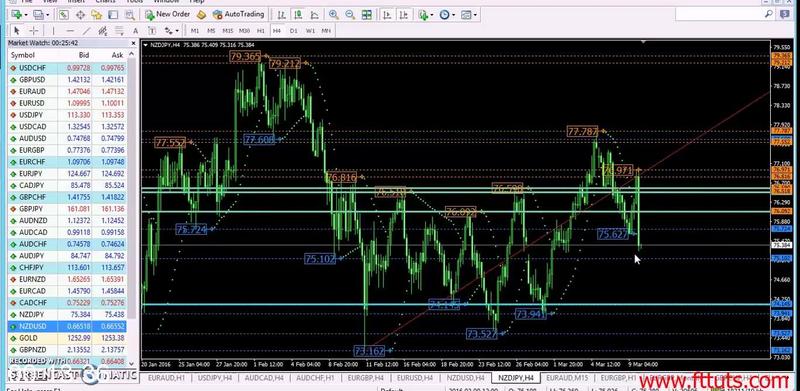Expand the Periods dropdown arrow
Screen dimensions: 800x391
453,15
